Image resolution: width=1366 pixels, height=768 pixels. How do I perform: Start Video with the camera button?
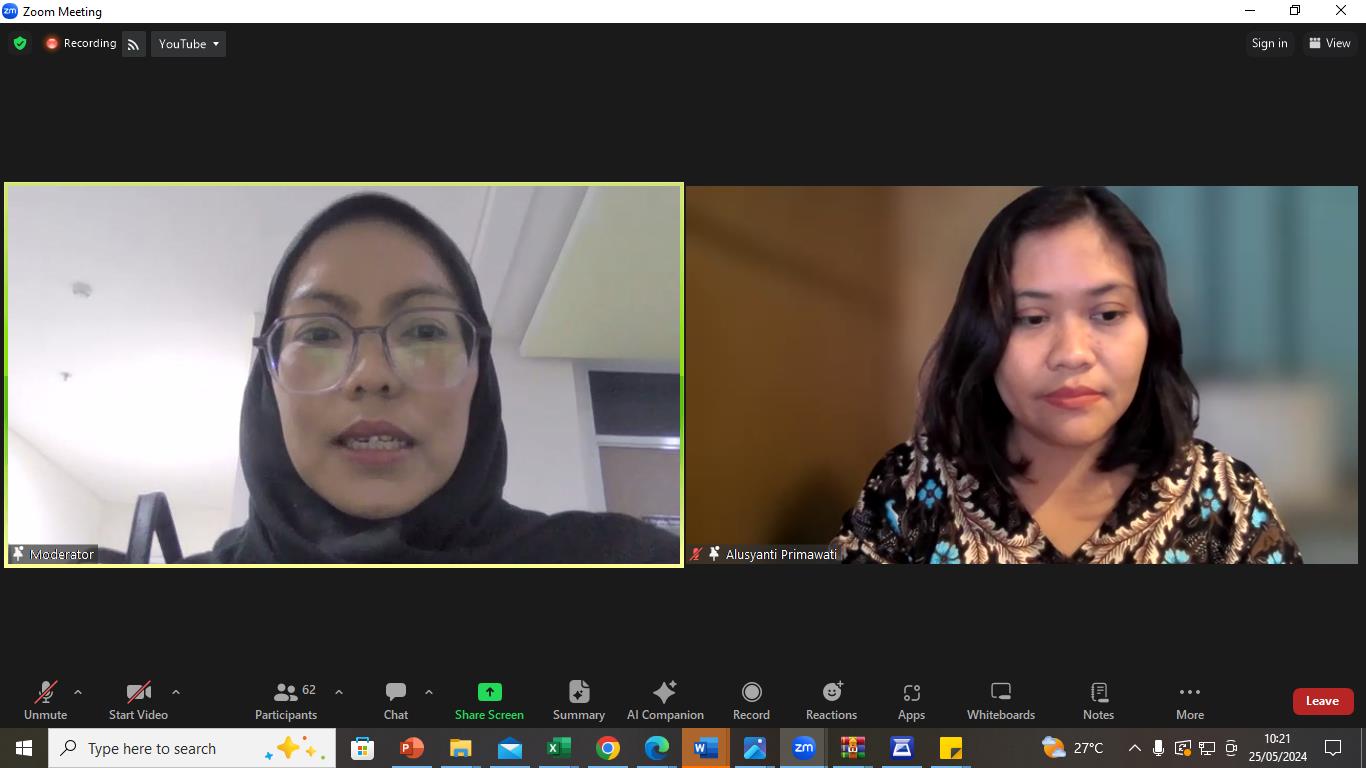coord(138,700)
